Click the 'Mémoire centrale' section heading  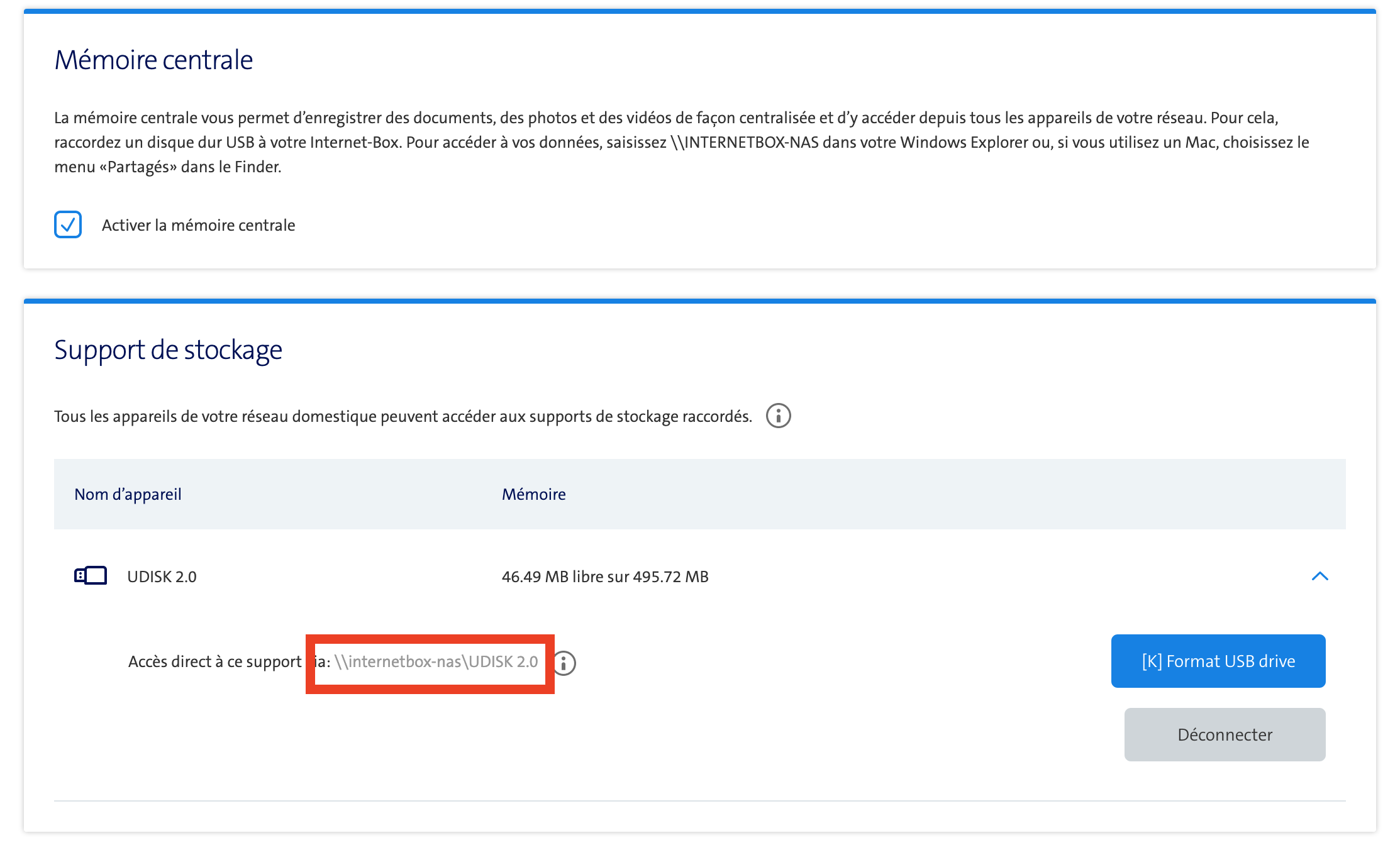[x=153, y=60]
